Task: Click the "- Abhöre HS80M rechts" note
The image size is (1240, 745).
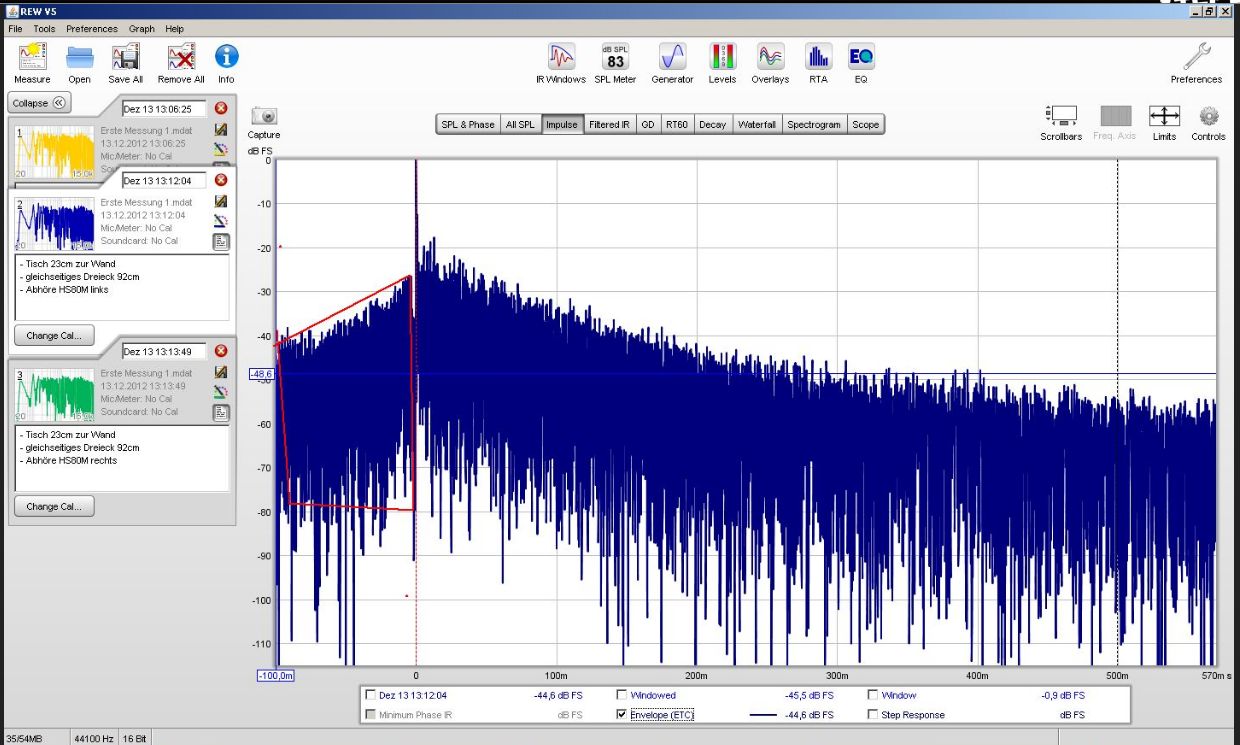Action: [x=68, y=461]
